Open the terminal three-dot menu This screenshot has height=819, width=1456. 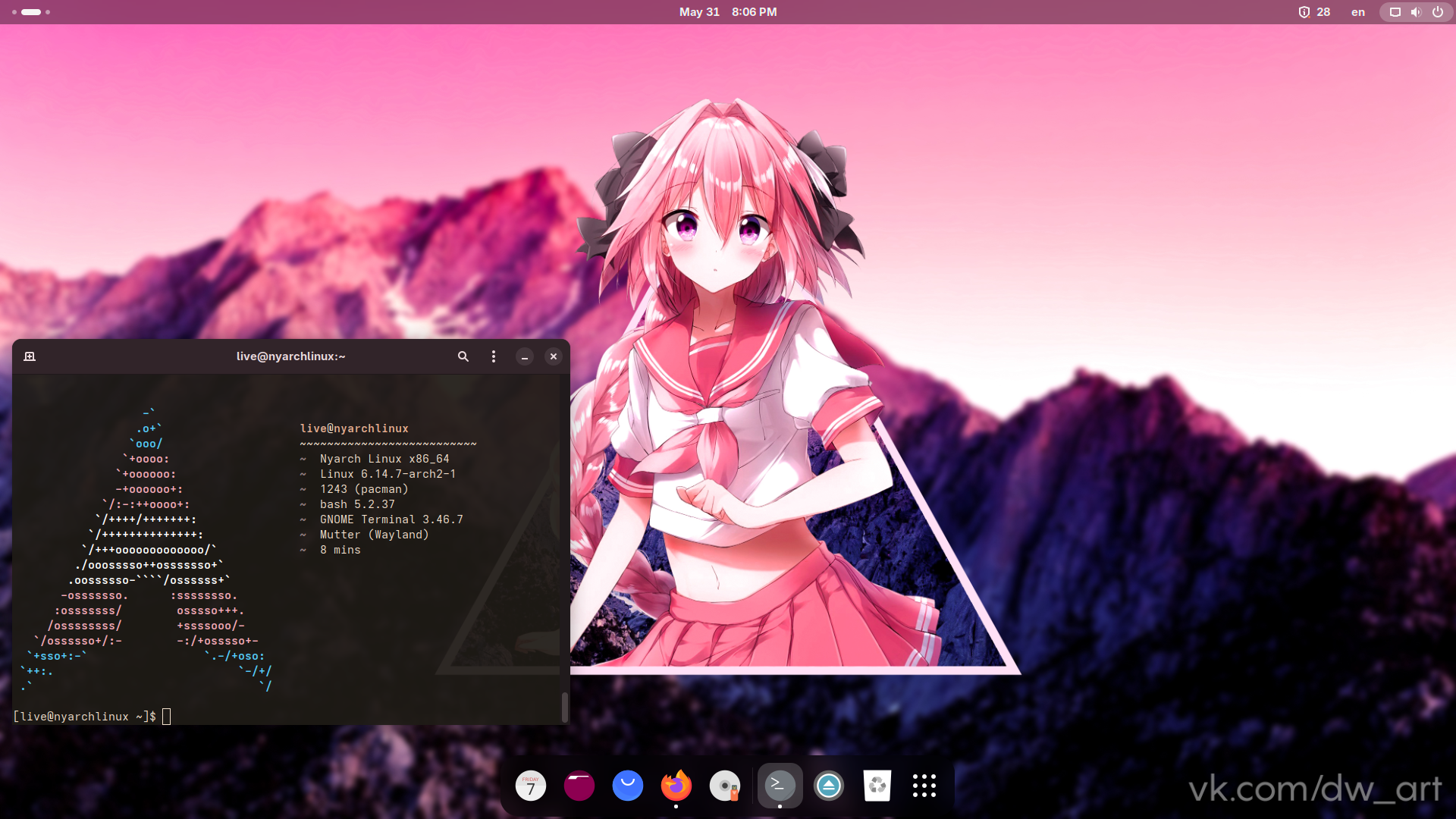494,356
